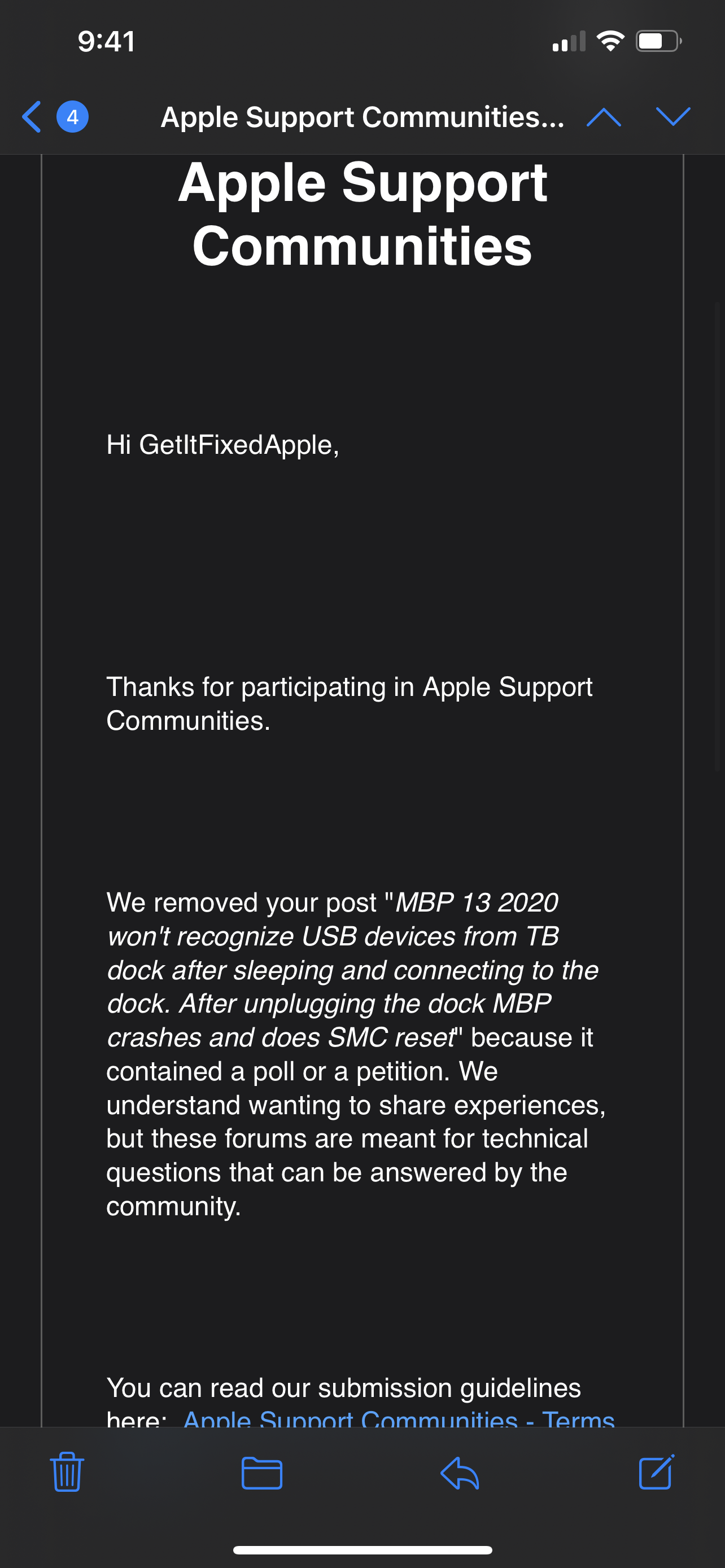This screenshot has width=725, height=1568.
Task: Compose a new email with the pencil icon
Action: click(657, 1472)
